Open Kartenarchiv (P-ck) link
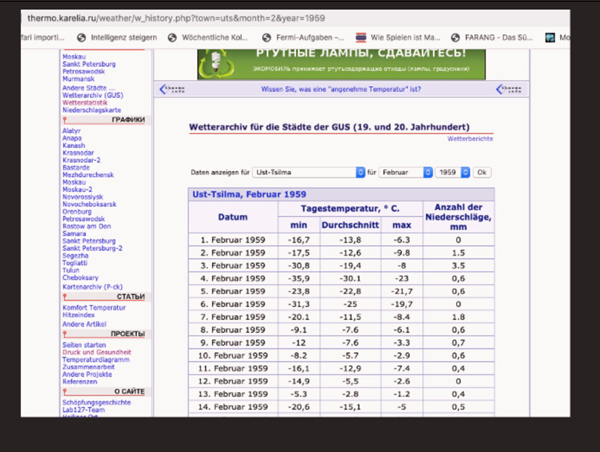 [92, 287]
